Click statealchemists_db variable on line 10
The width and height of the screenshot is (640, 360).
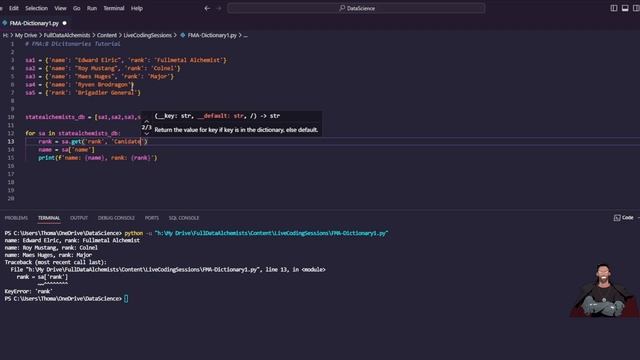55,117
